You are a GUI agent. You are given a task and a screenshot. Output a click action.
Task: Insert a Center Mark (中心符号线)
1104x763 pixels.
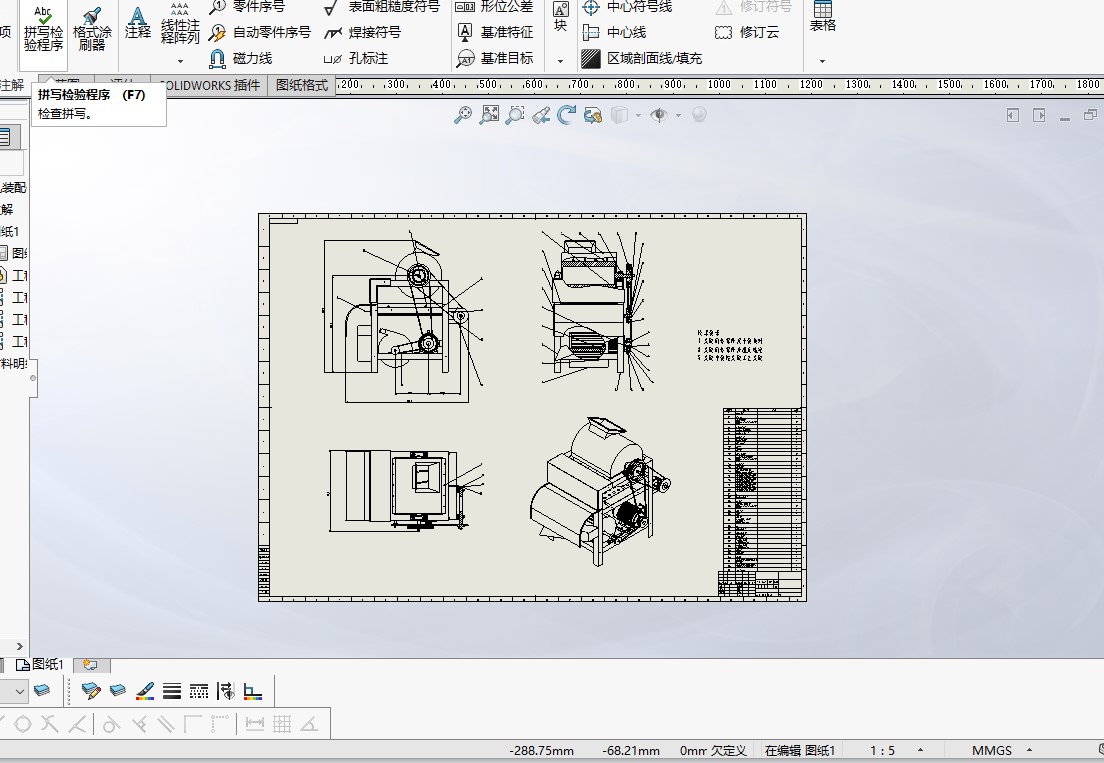pos(627,7)
